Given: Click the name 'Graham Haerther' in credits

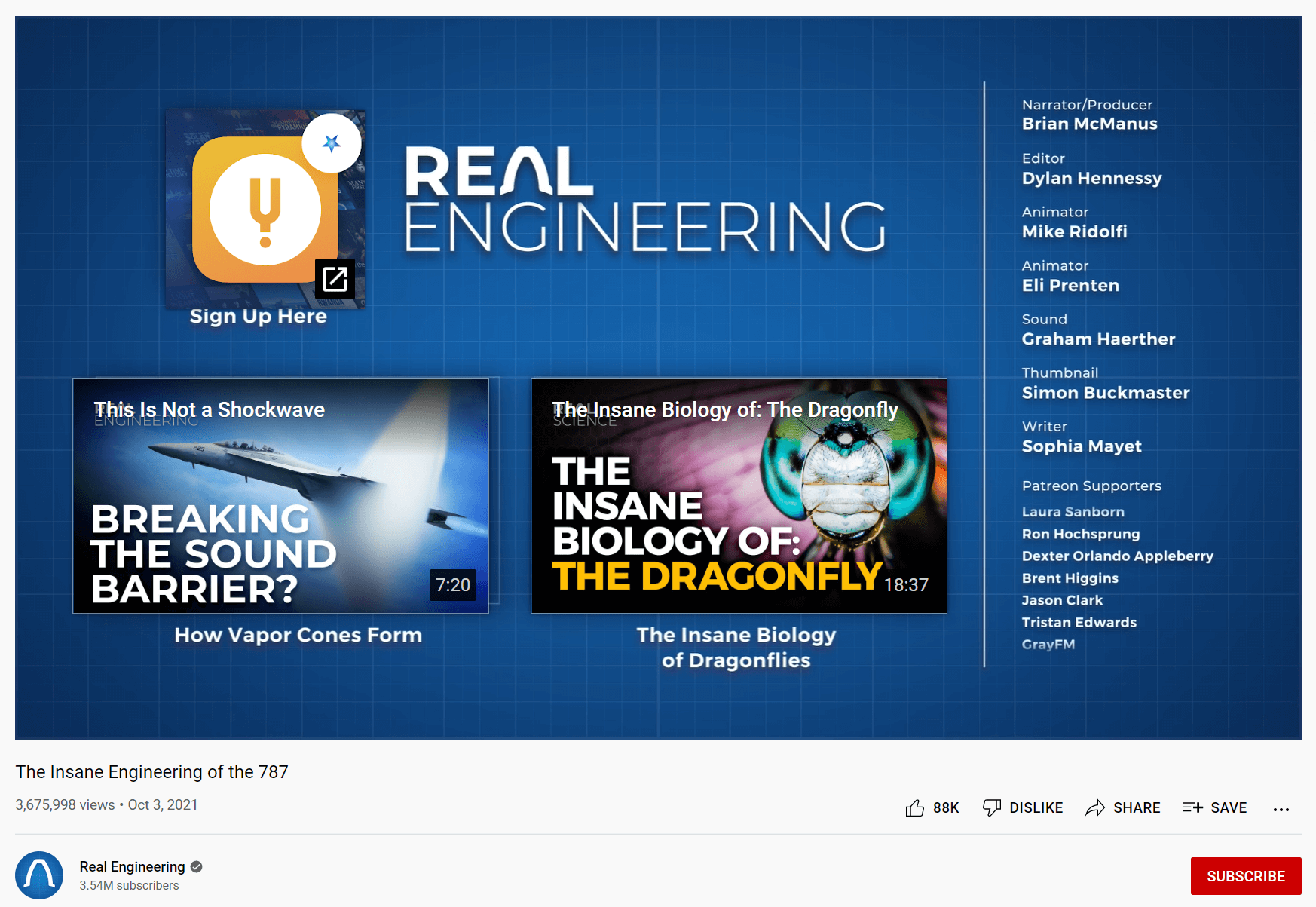Looking at the screenshot, I should 1099,339.
